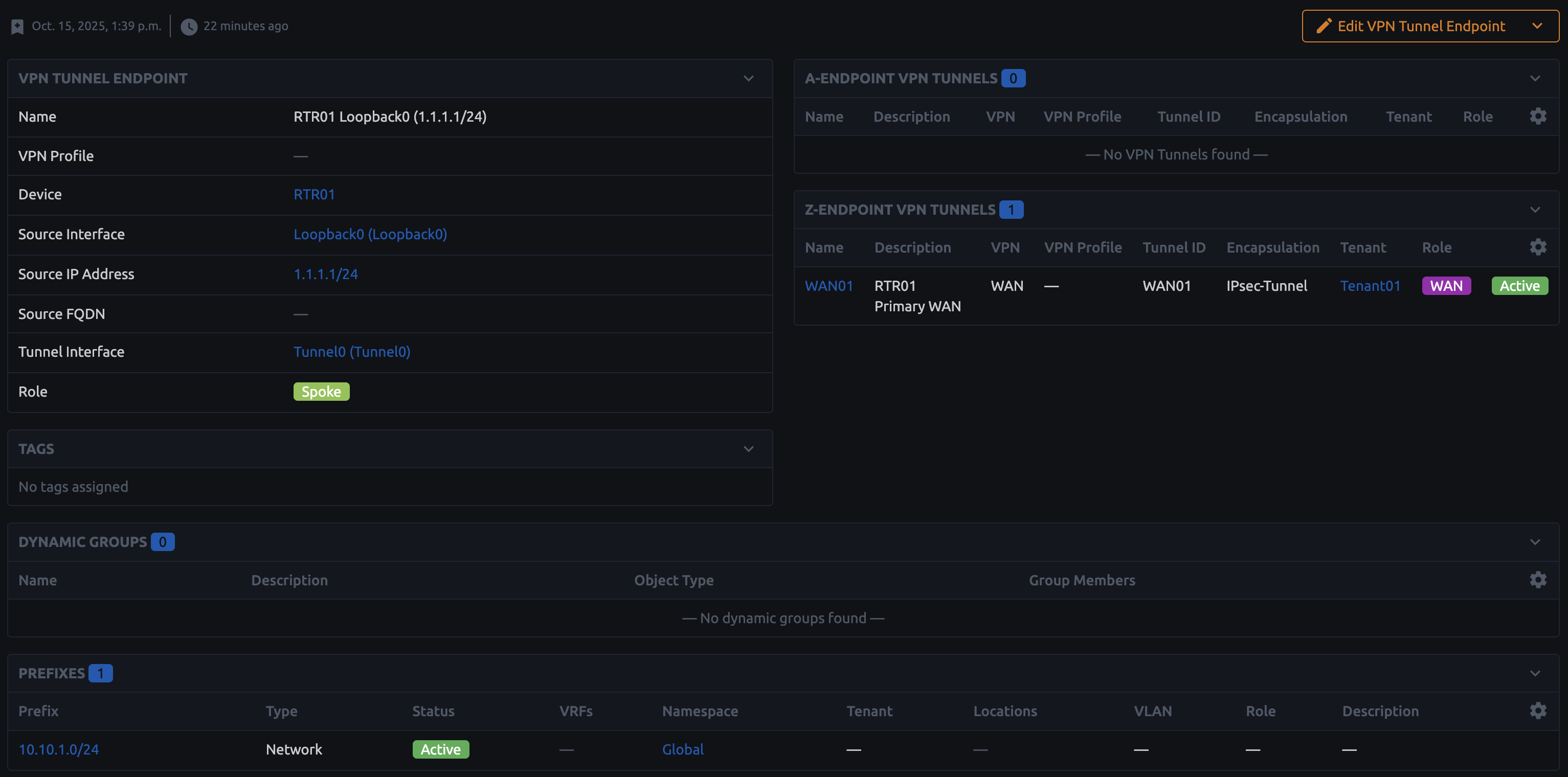1568x777 pixels.
Task: Open the gear settings on A-Endpoint VPN Tunnels table
Action: click(x=1538, y=116)
